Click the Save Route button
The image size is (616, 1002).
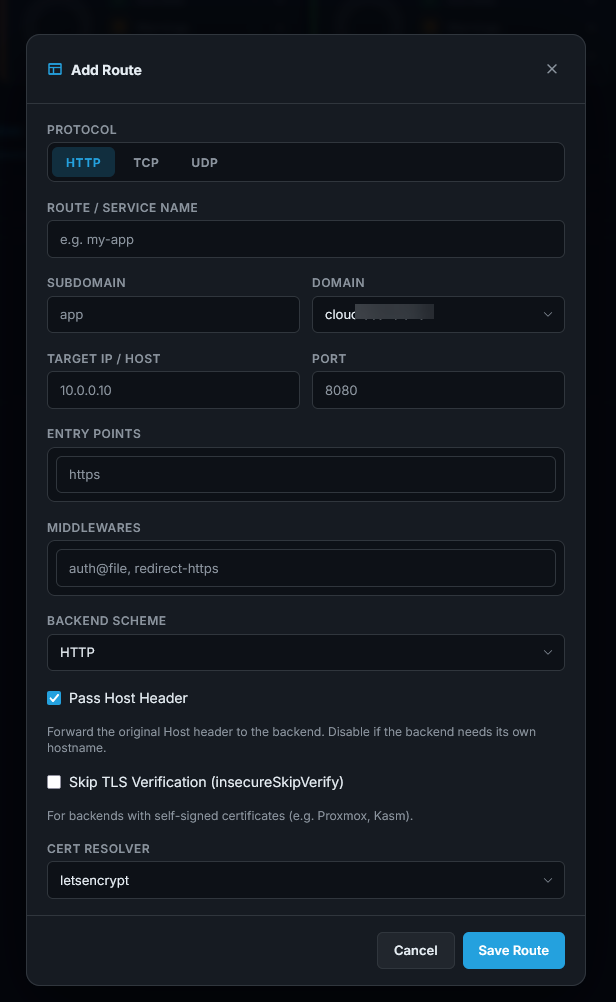[x=513, y=950]
